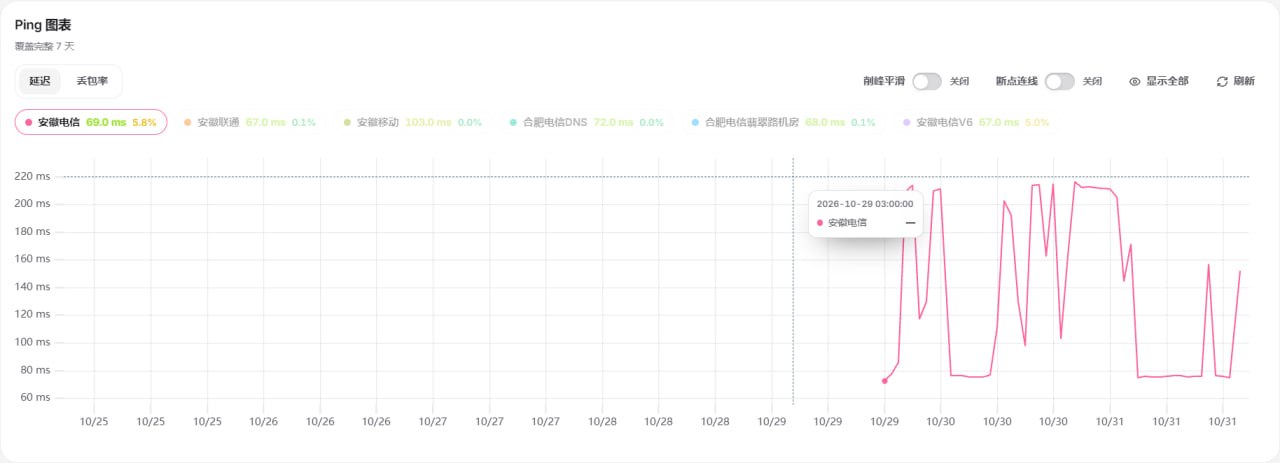Enable the 合肥电信翡翠路机房 legend series
Viewport: 1280px width, 463px height.
pos(783,122)
